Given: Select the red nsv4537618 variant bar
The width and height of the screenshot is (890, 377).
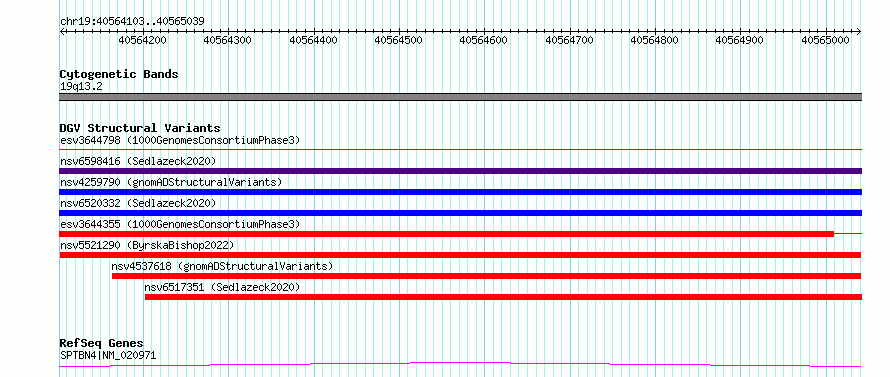Looking at the screenshot, I should click(x=486, y=276).
